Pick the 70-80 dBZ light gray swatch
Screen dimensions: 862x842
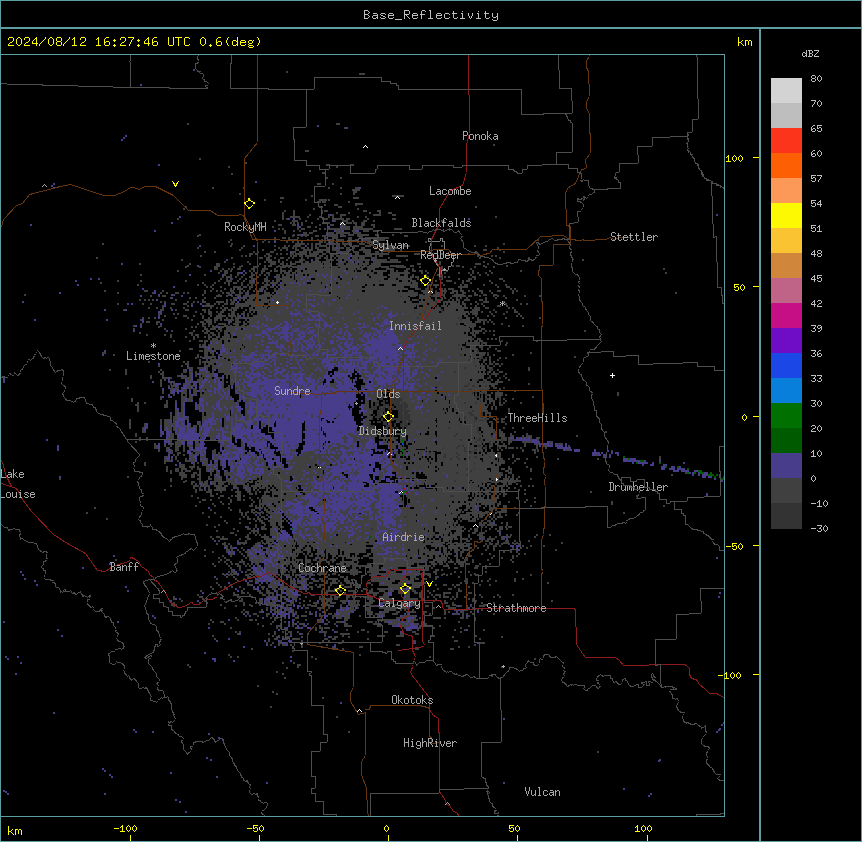[x=786, y=91]
